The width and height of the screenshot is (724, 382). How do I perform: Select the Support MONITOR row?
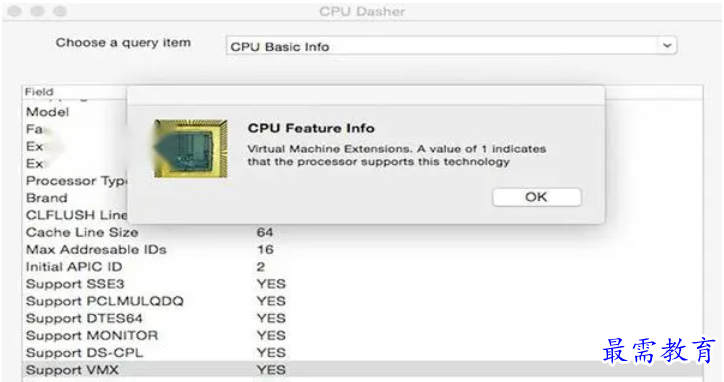(x=362, y=335)
